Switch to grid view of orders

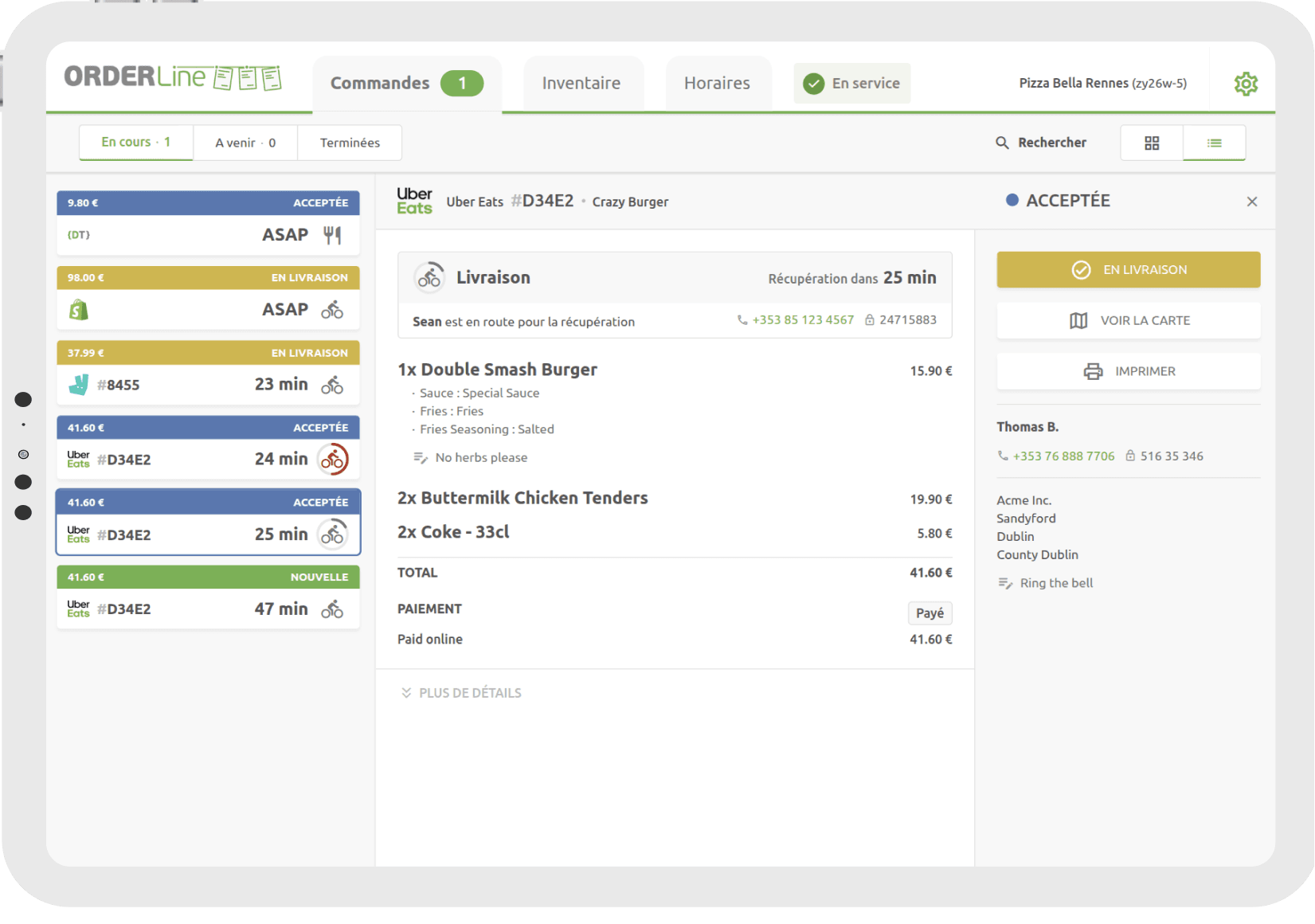1151,143
